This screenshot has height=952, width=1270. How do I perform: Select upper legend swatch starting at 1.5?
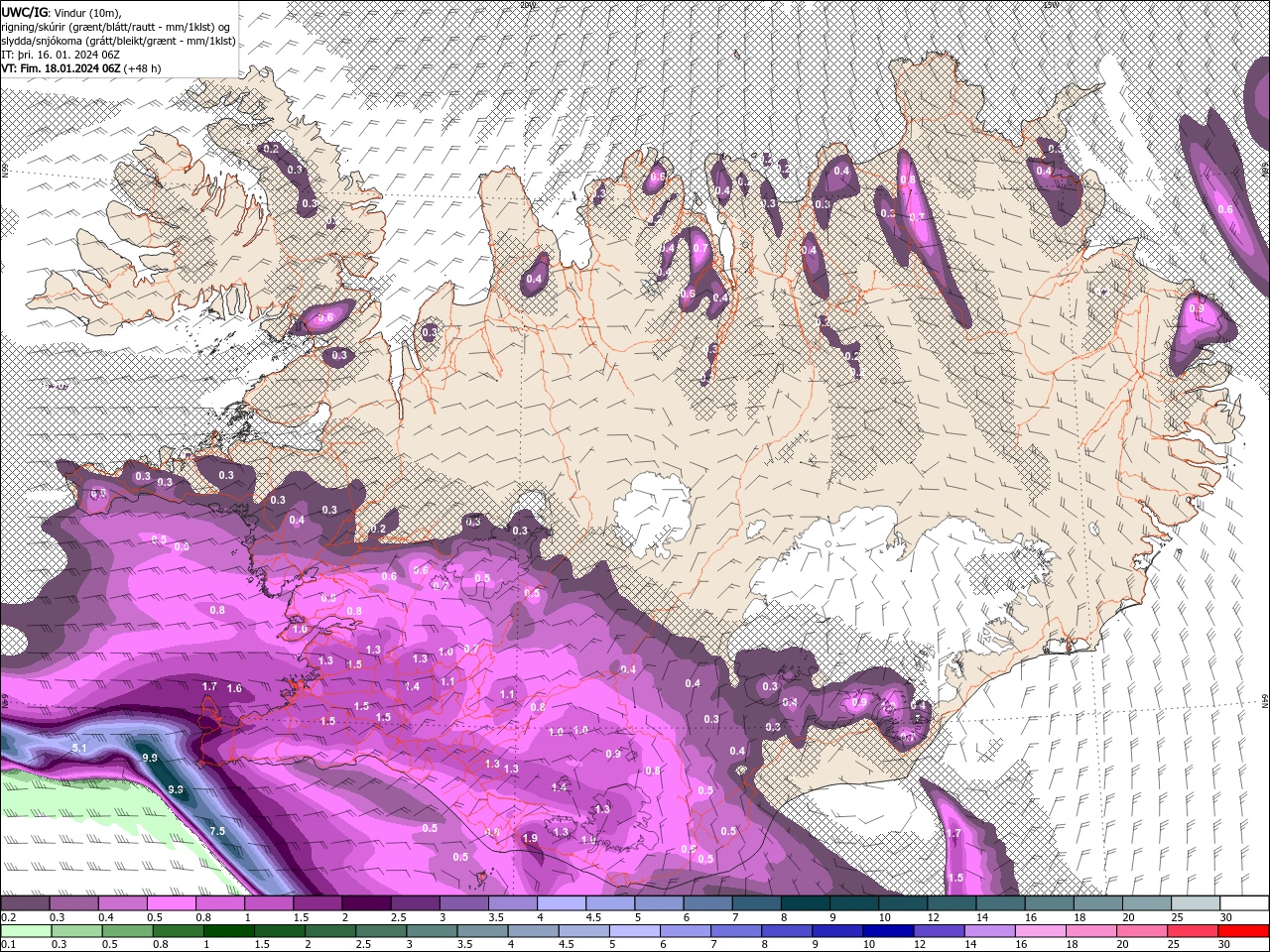coord(317,903)
